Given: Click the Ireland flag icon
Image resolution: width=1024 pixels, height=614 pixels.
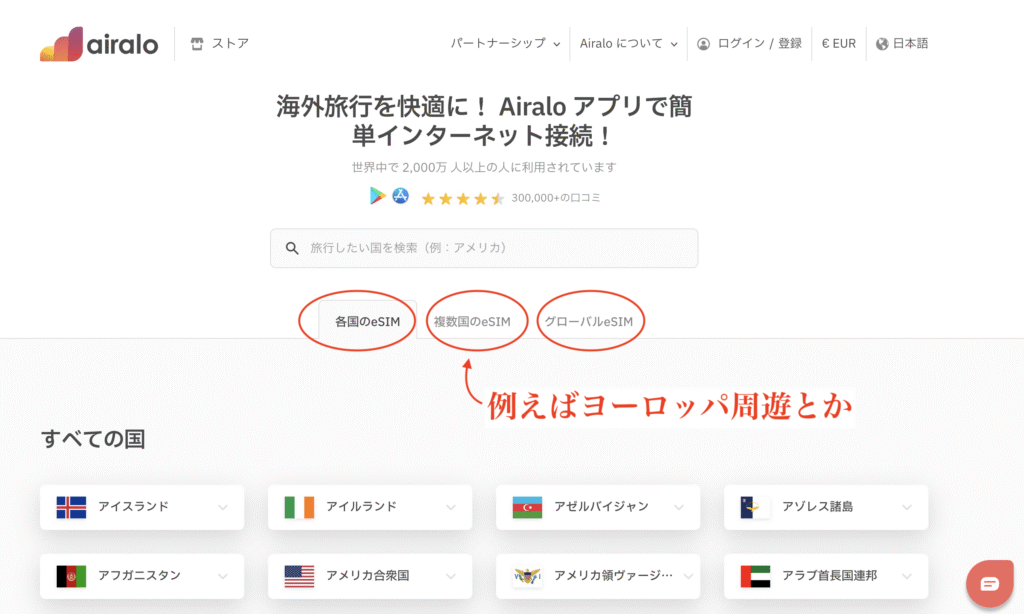Looking at the screenshot, I should [x=299, y=507].
